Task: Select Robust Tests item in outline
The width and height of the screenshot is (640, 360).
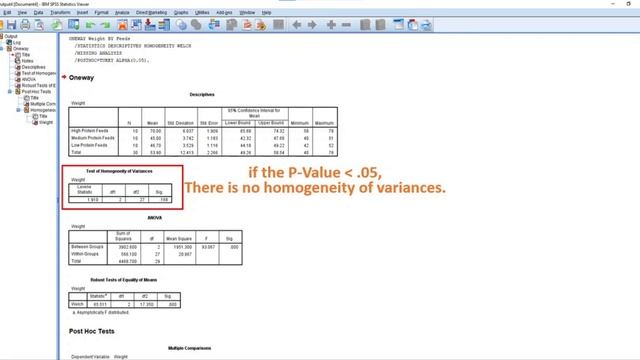Action: coord(39,85)
